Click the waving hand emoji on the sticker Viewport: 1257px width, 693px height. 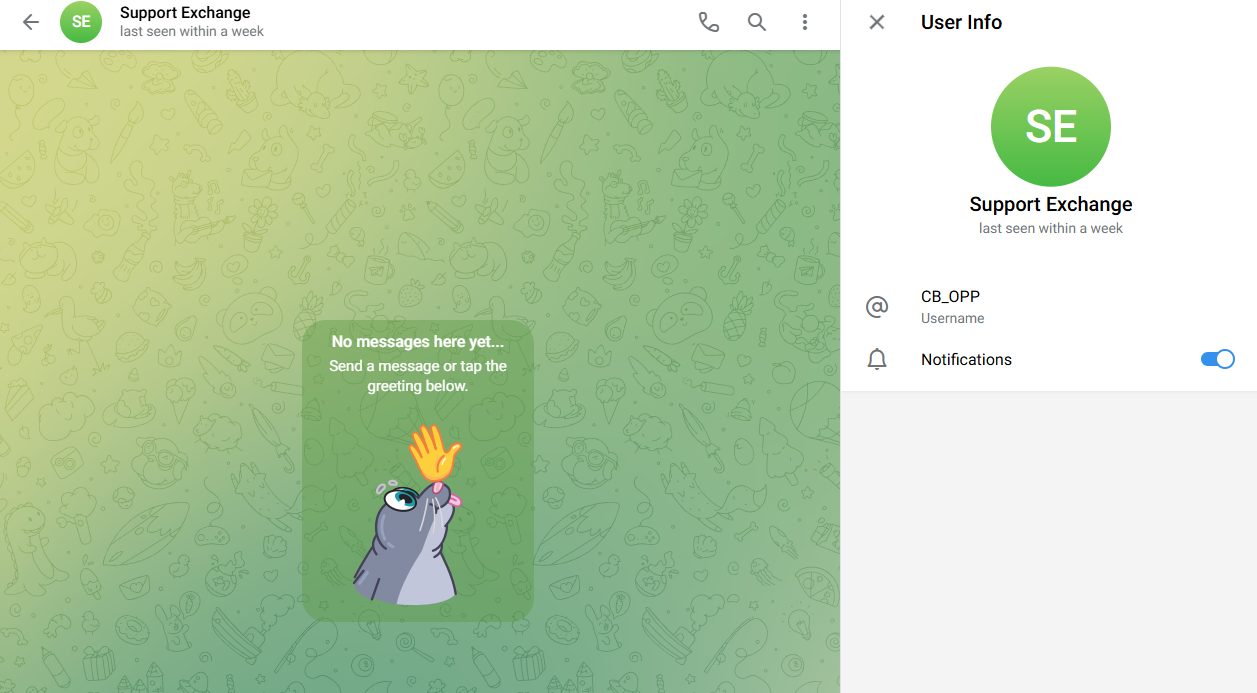[433, 453]
